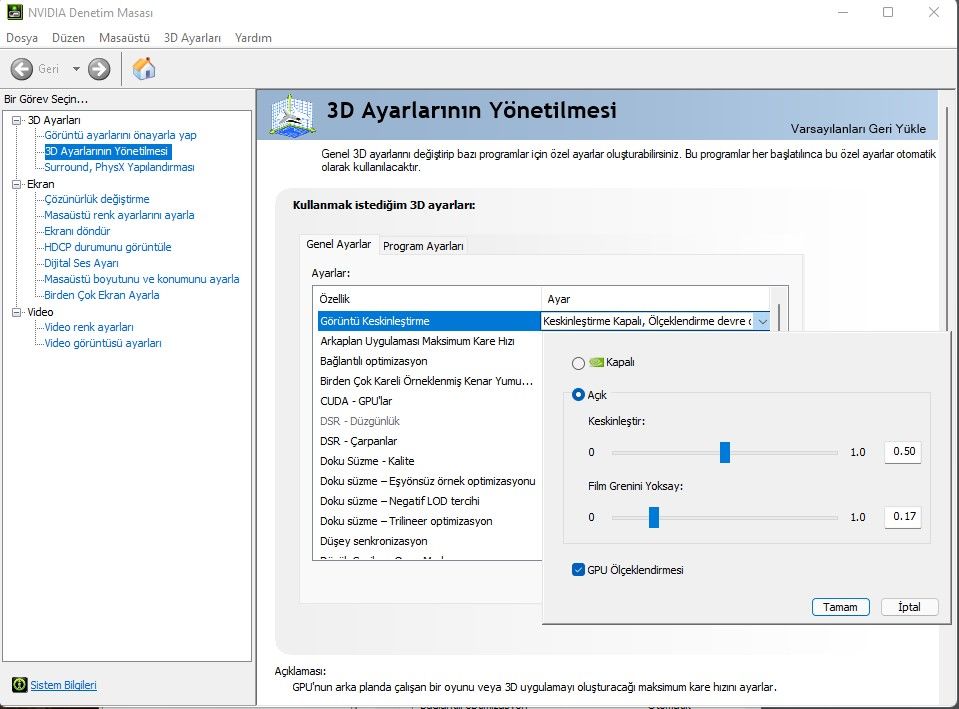
Task: Open the back history dropdown arrow
Action: coord(76,69)
